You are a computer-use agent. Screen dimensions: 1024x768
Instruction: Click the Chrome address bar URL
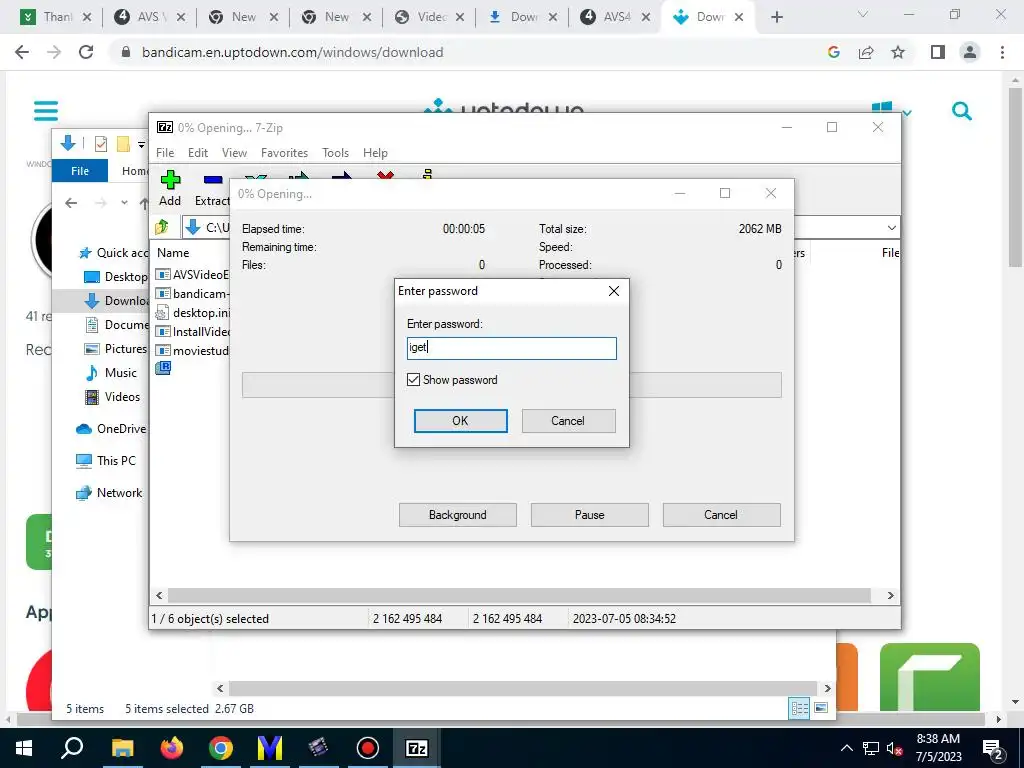point(293,52)
